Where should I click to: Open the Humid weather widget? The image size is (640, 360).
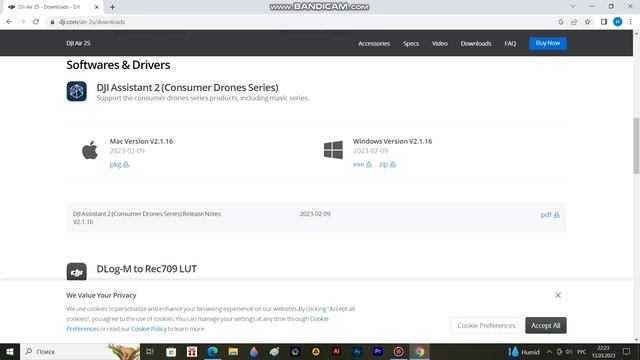[x=524, y=351]
